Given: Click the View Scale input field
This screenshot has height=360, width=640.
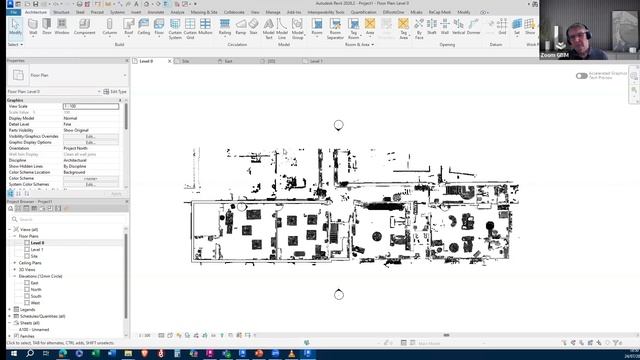Looking at the screenshot, I should [91, 106].
